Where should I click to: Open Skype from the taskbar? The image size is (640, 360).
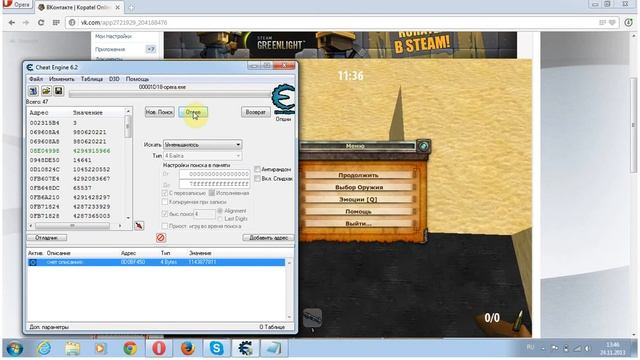[x=216, y=349]
